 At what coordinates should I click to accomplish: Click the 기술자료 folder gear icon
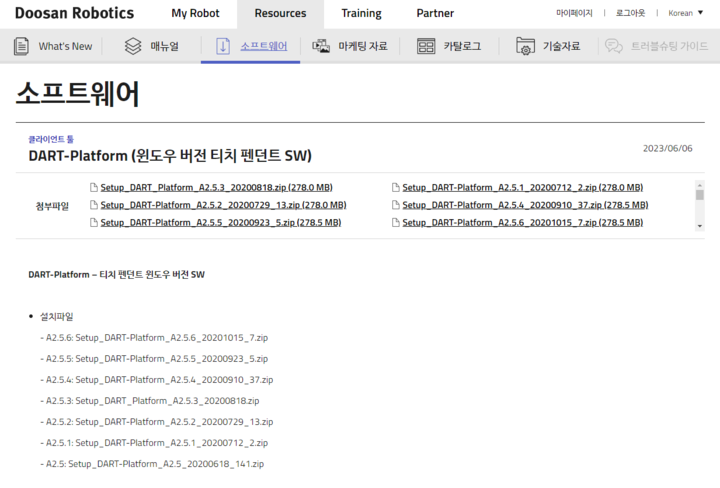525,46
